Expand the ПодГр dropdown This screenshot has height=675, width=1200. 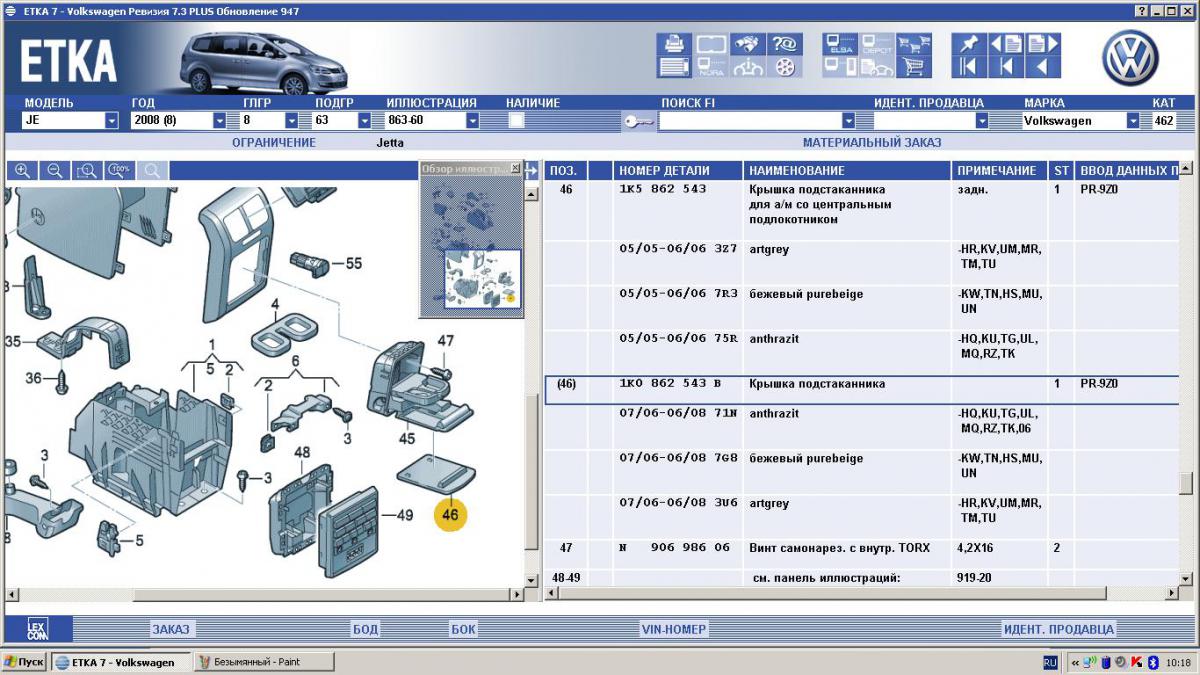coord(364,120)
